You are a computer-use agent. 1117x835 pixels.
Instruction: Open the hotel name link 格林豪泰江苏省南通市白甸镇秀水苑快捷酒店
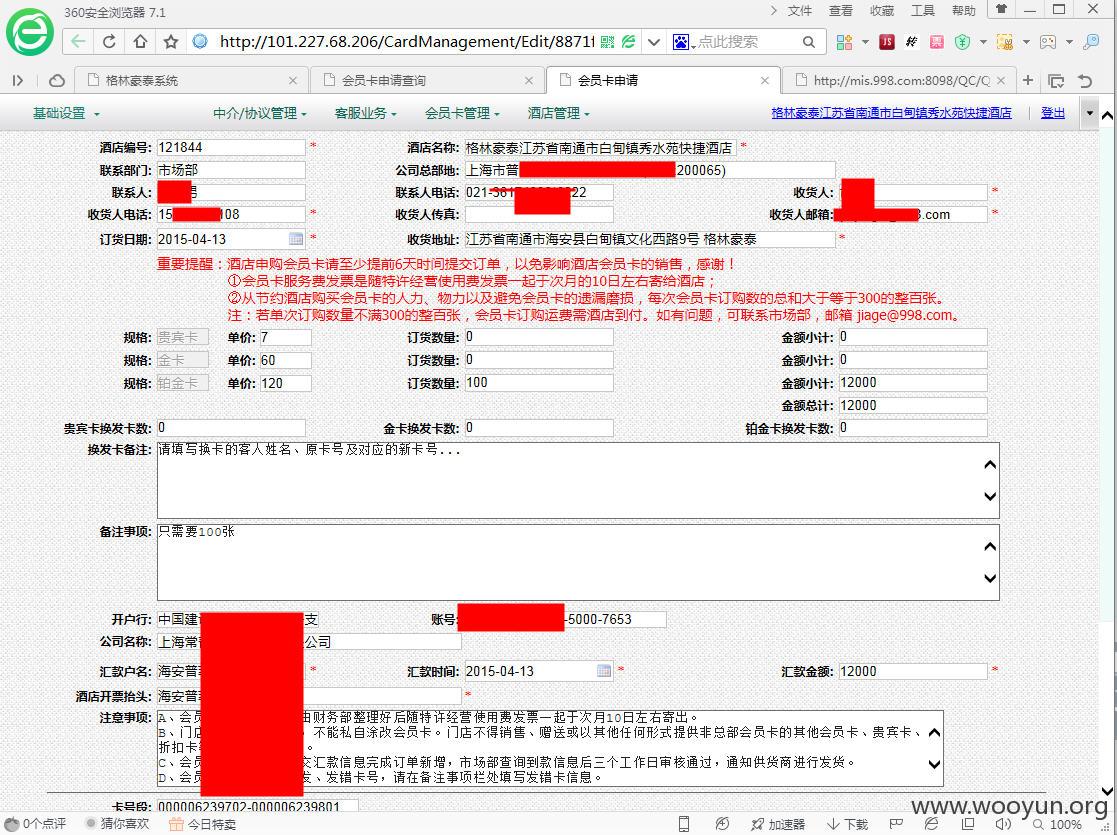(x=891, y=113)
